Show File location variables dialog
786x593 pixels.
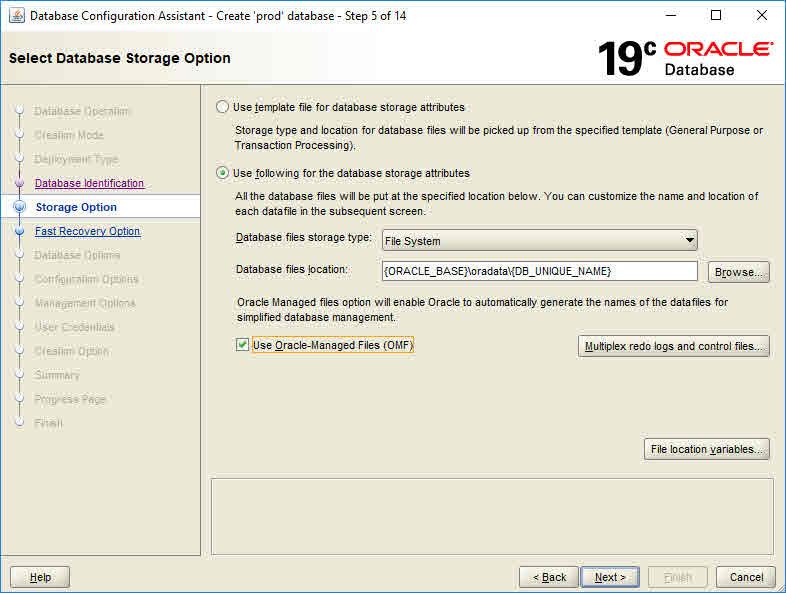click(706, 450)
